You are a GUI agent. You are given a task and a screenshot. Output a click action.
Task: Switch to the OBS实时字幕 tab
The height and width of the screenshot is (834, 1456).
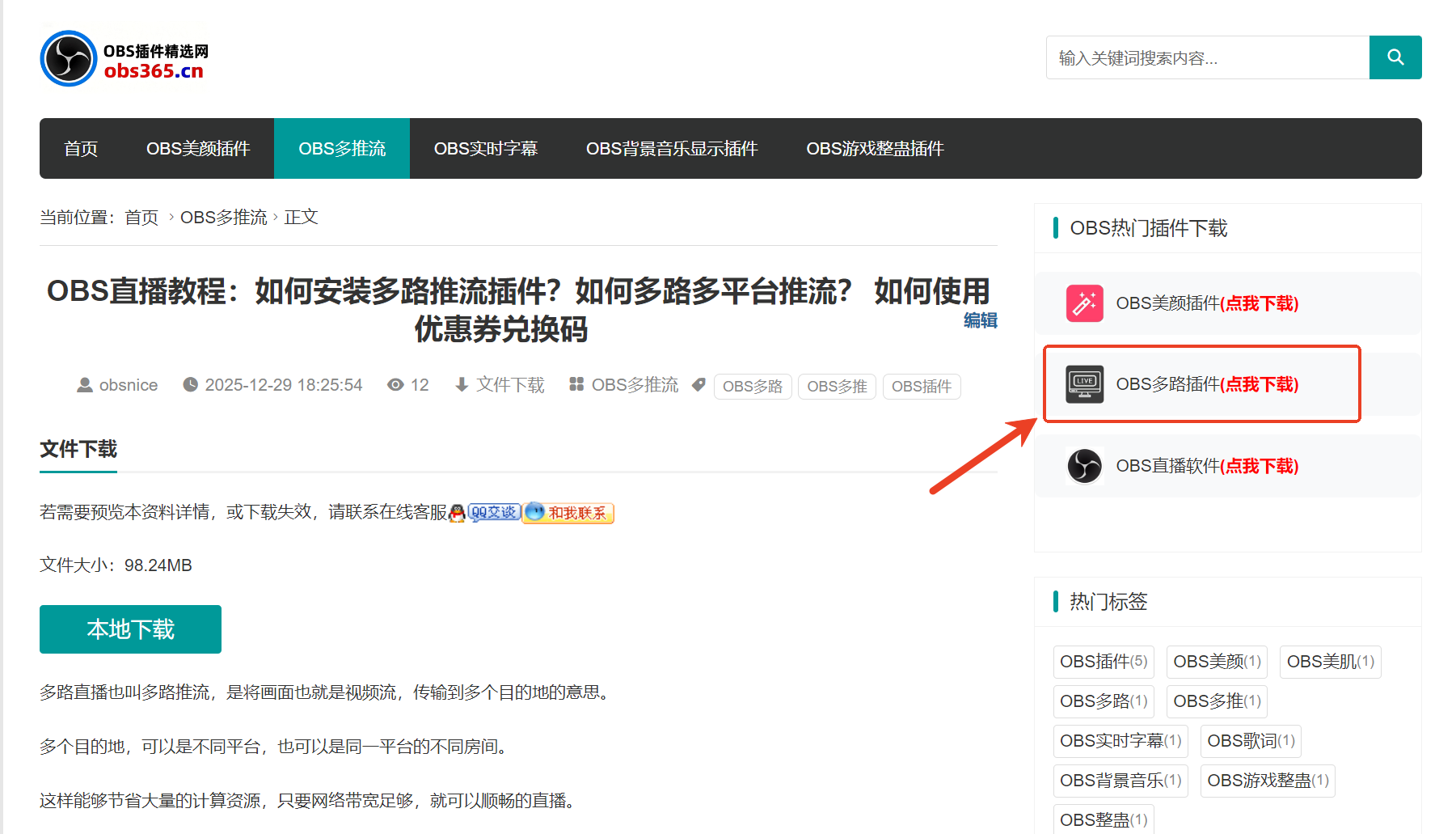tap(485, 148)
